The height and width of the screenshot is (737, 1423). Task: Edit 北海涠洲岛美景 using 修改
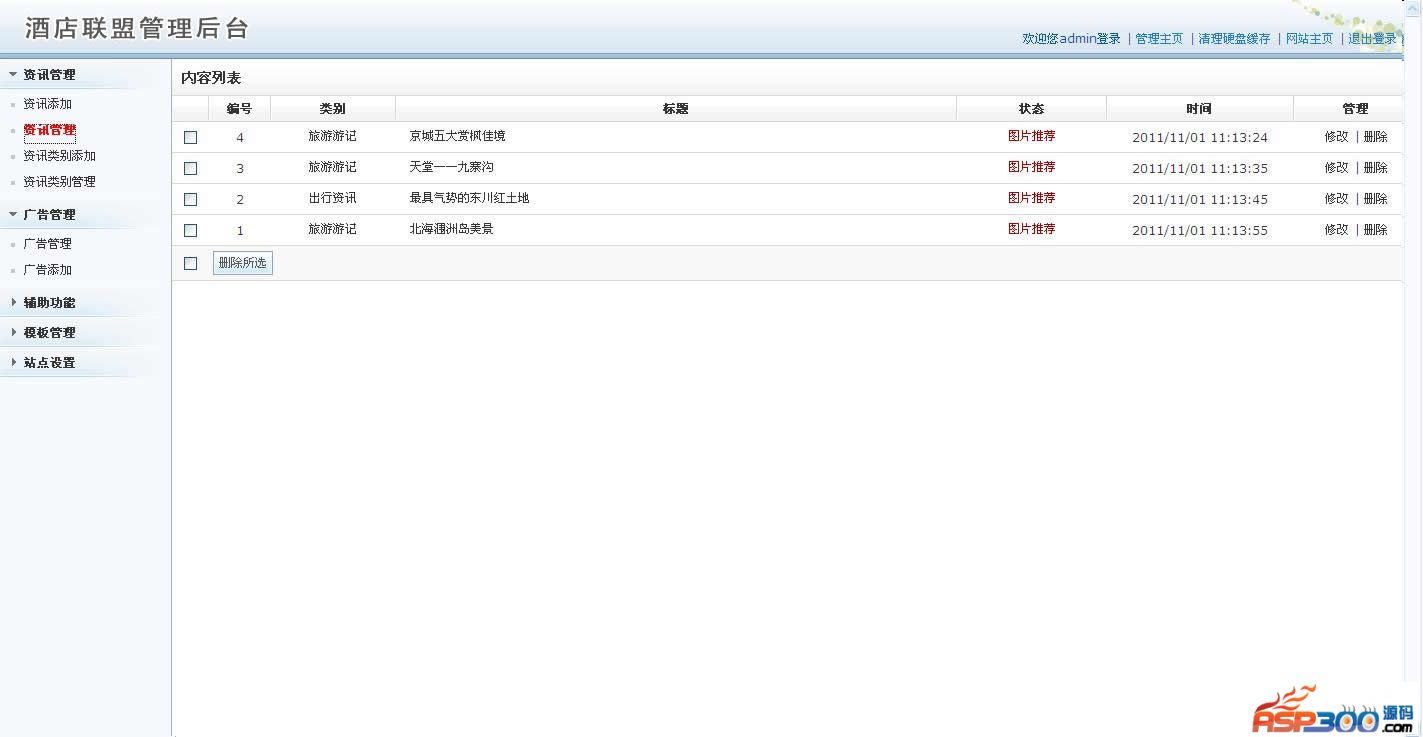pos(1336,230)
